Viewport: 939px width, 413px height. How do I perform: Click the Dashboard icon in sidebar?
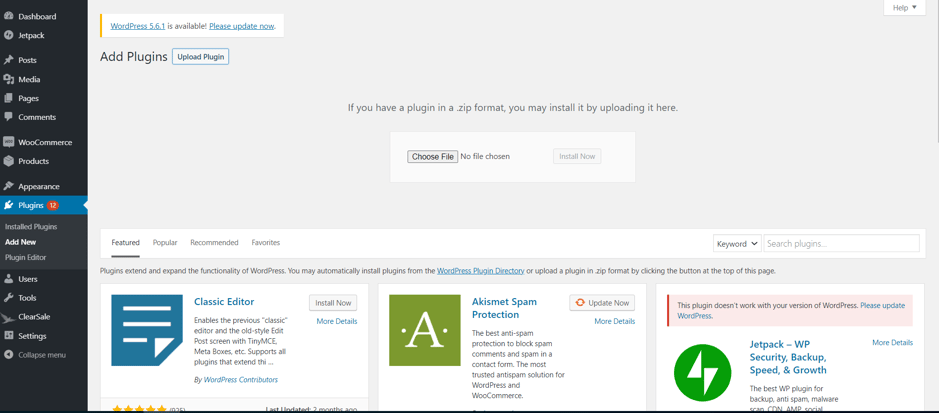[x=9, y=16]
